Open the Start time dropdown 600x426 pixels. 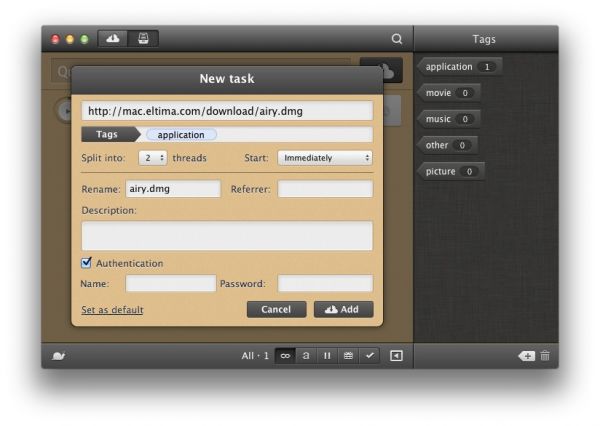click(325, 158)
